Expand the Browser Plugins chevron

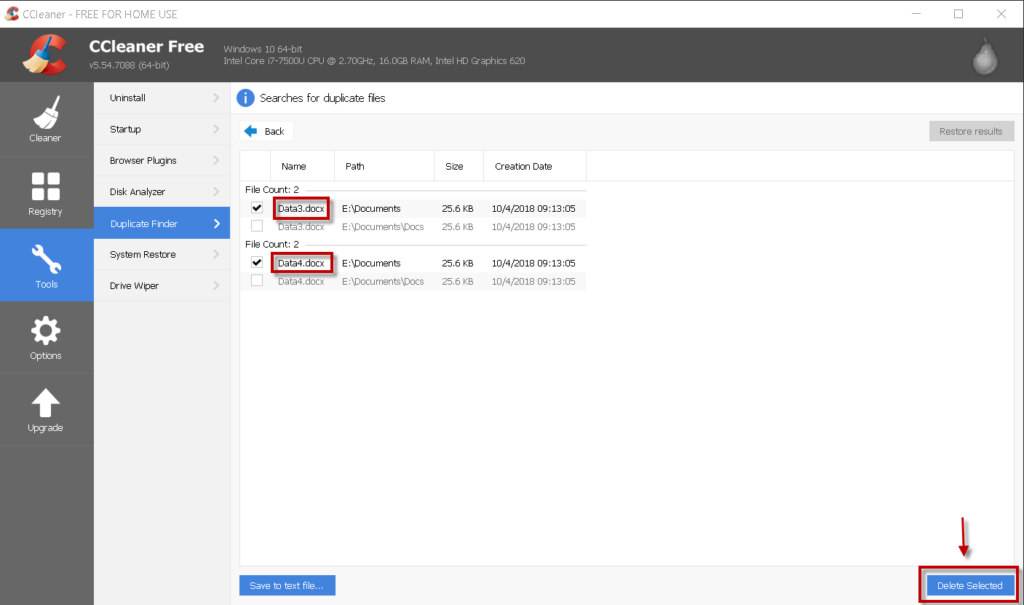(x=216, y=160)
